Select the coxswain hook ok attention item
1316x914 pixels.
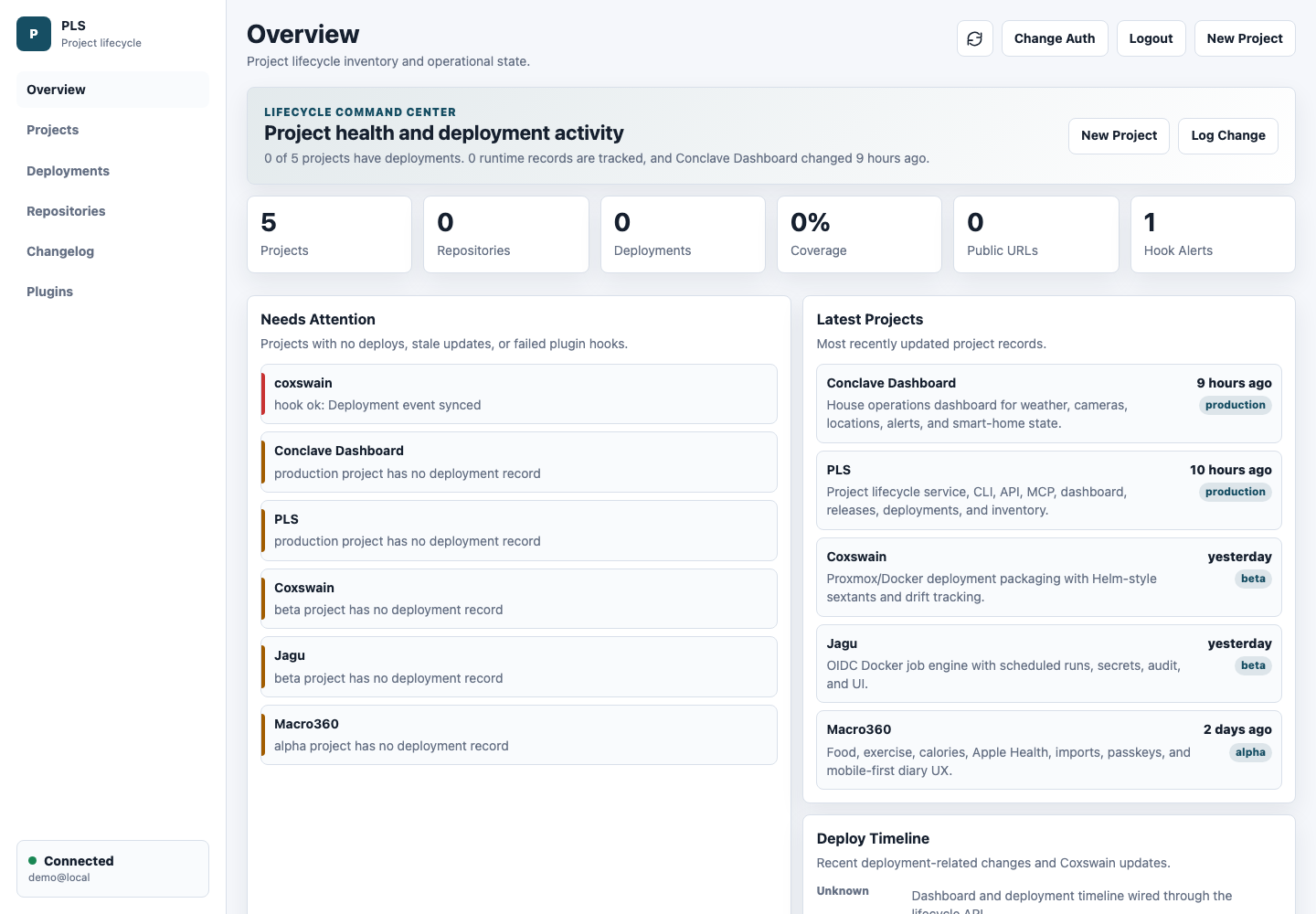[x=519, y=394]
